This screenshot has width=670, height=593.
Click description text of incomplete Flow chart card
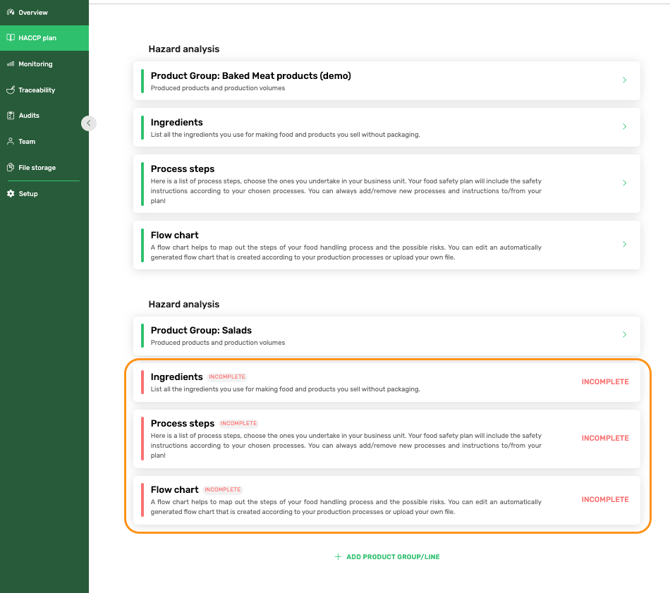coord(346,507)
